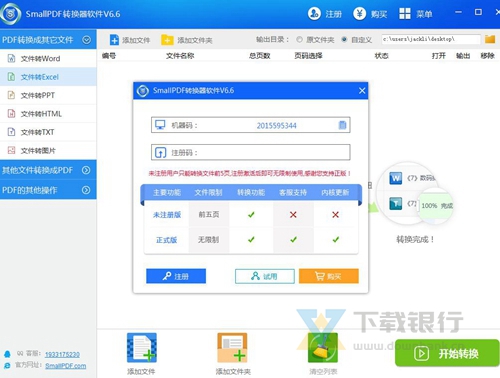Browse the output folder via the orange folder icon
Image resolution: width=500 pixels, height=378 pixels.
[490, 39]
